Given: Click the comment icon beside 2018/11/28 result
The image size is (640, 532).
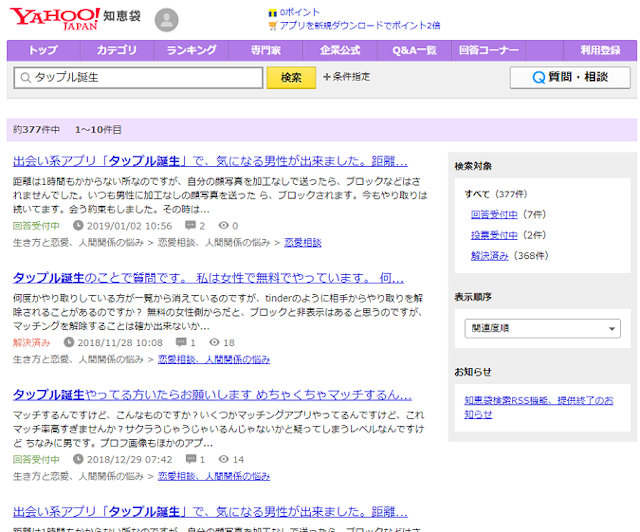Looking at the screenshot, I should (x=181, y=342).
